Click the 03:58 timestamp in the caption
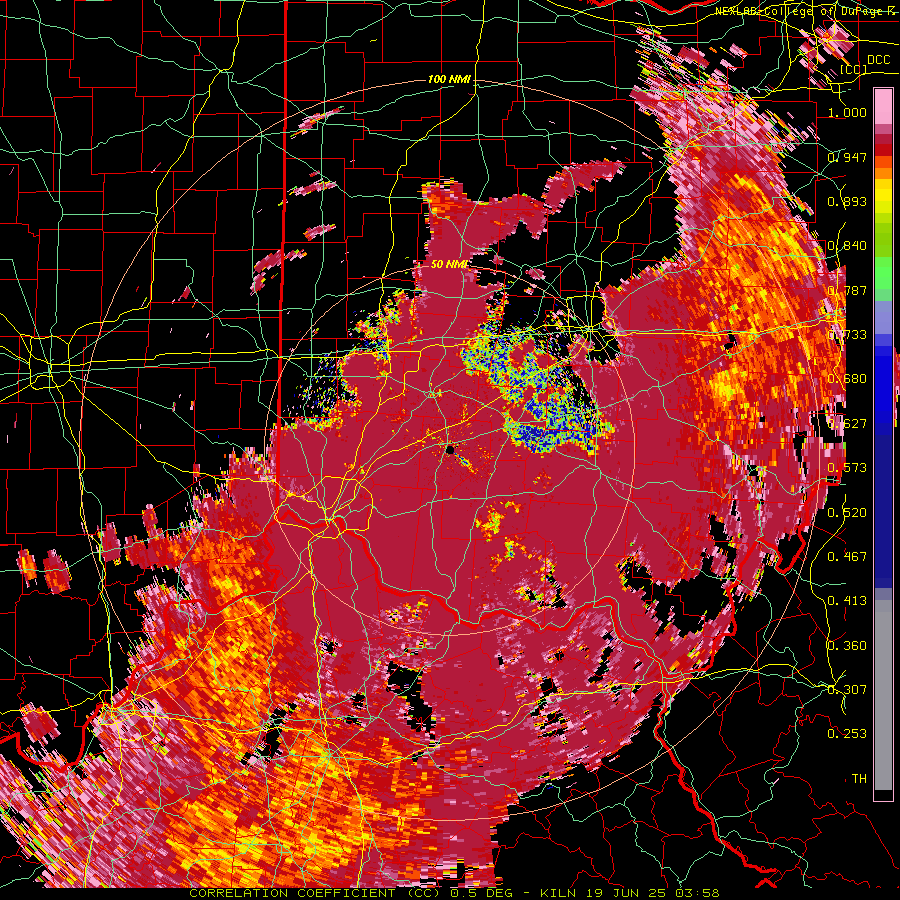The image size is (900, 900). 696,893
